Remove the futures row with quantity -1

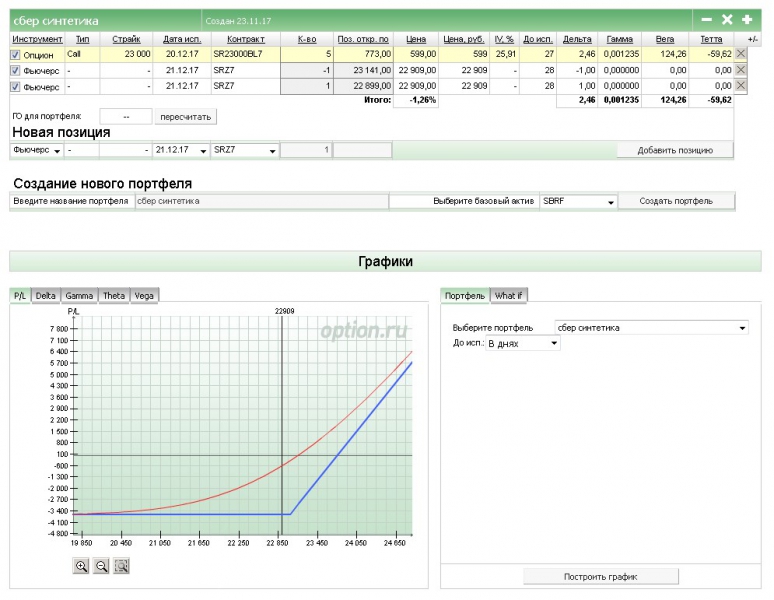741,70
